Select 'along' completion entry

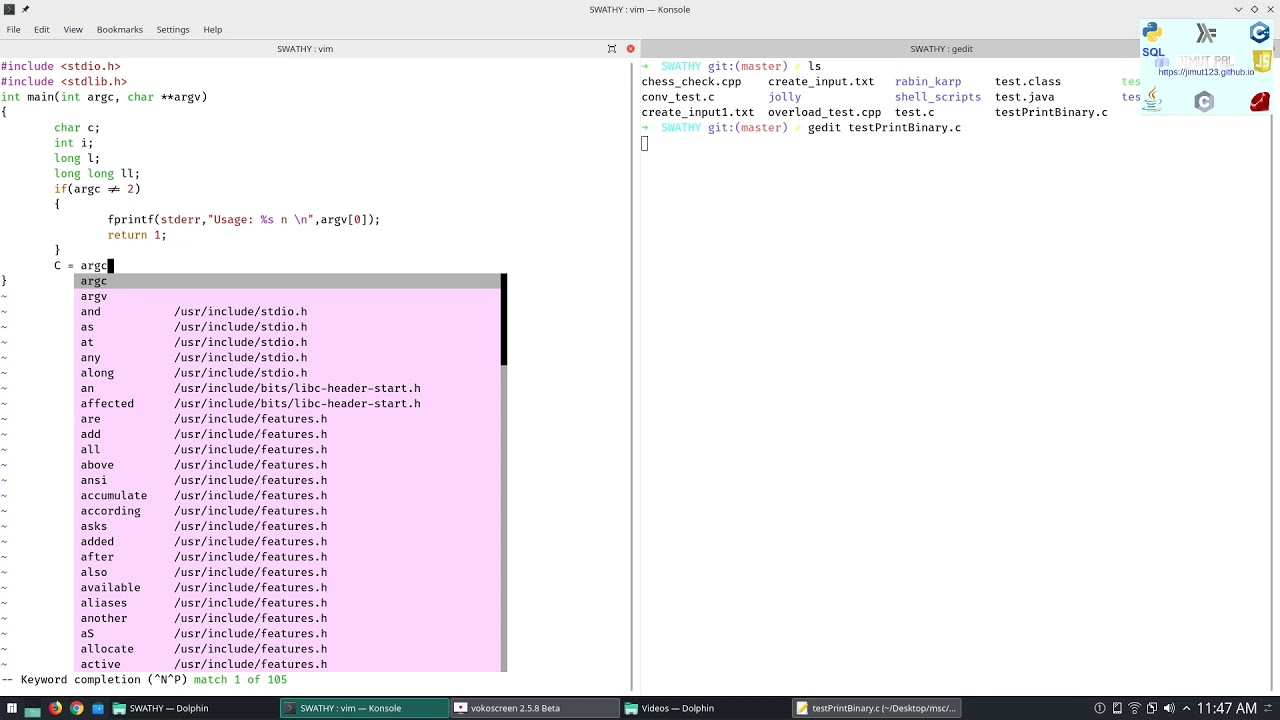click(288, 373)
